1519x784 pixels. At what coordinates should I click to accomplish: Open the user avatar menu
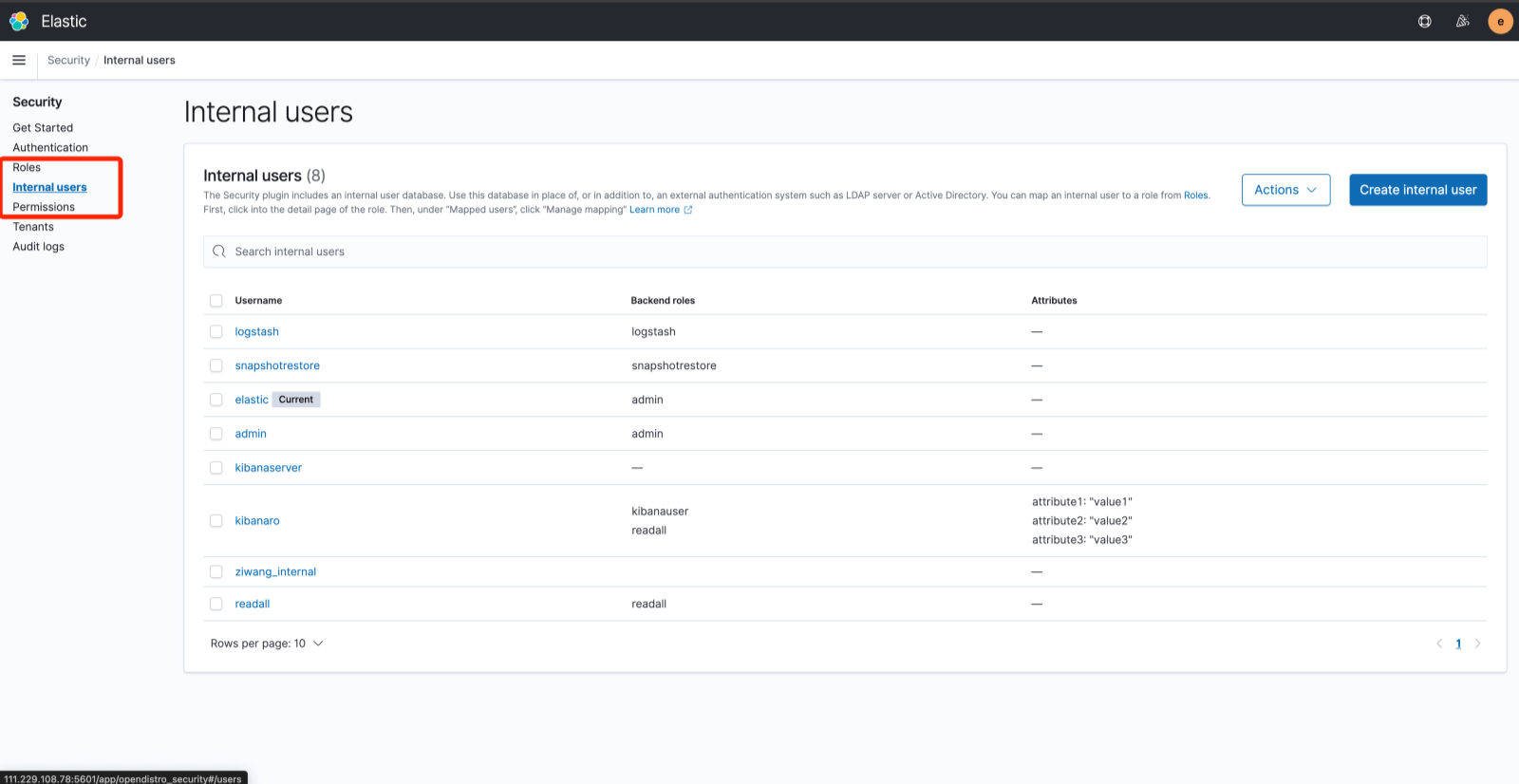(x=1500, y=21)
